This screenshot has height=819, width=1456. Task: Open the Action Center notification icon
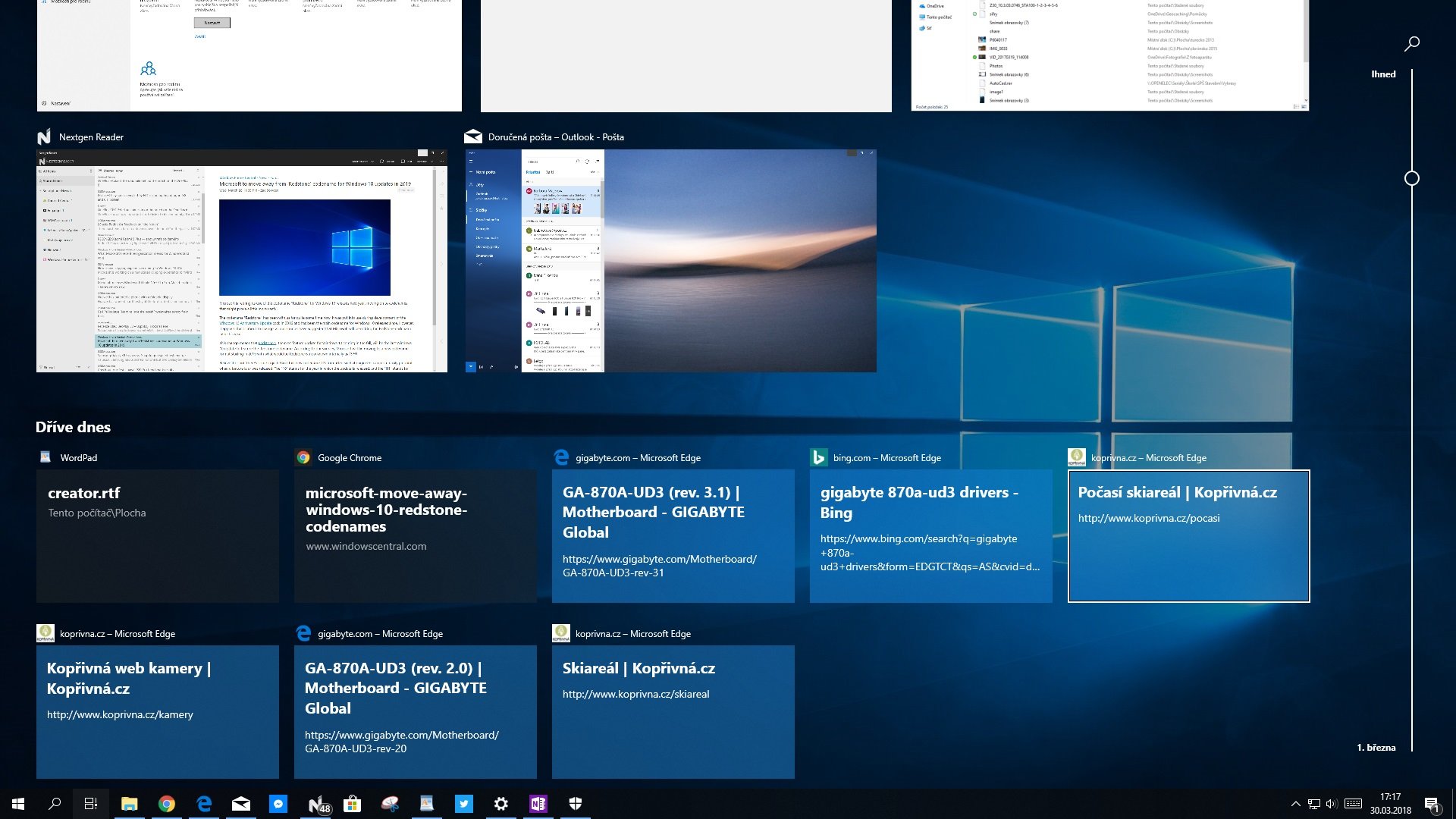[x=1432, y=804]
